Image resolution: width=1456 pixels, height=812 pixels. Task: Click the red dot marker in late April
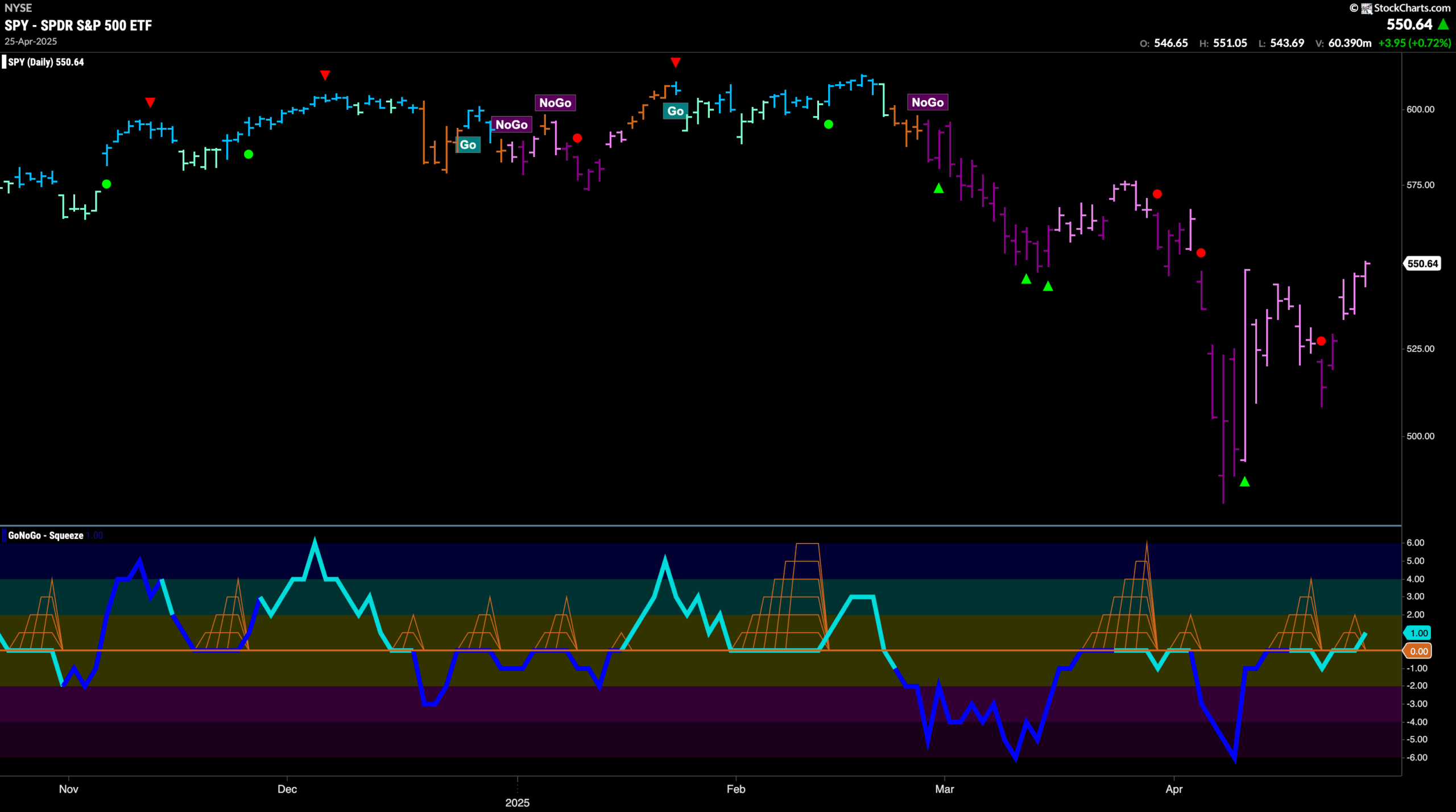pos(1321,341)
